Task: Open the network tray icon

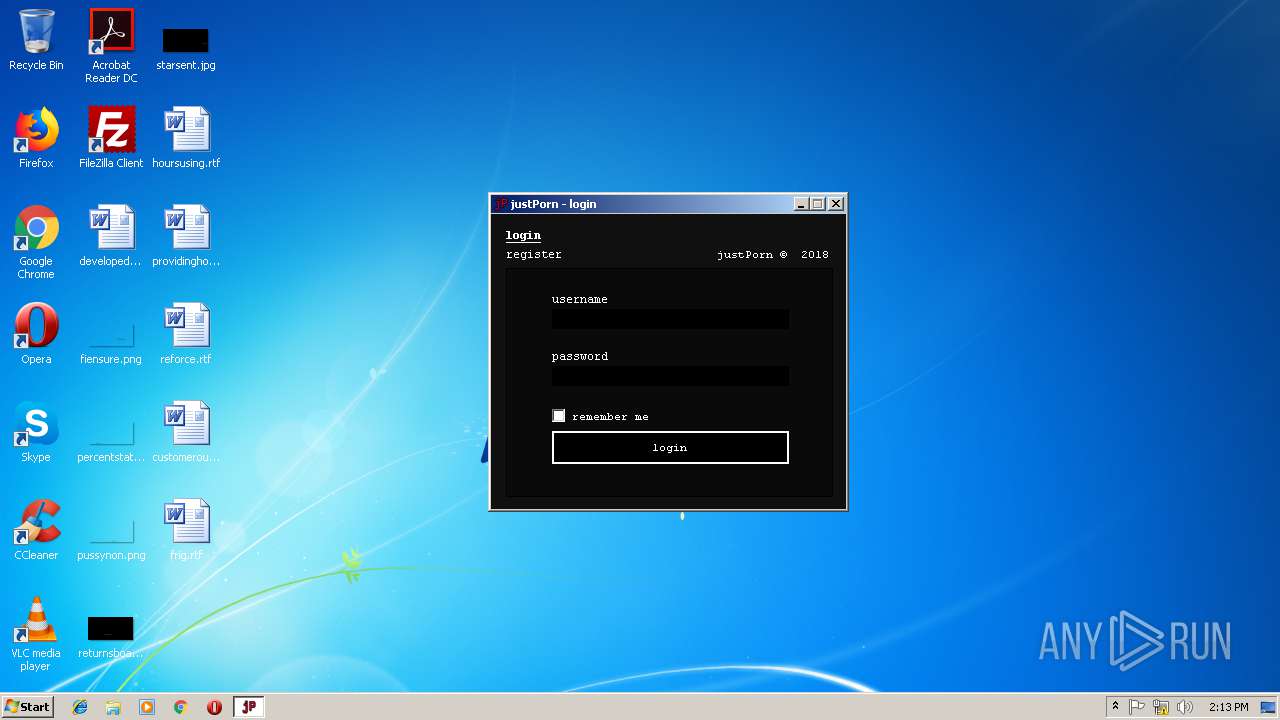Action: [x=1161, y=707]
